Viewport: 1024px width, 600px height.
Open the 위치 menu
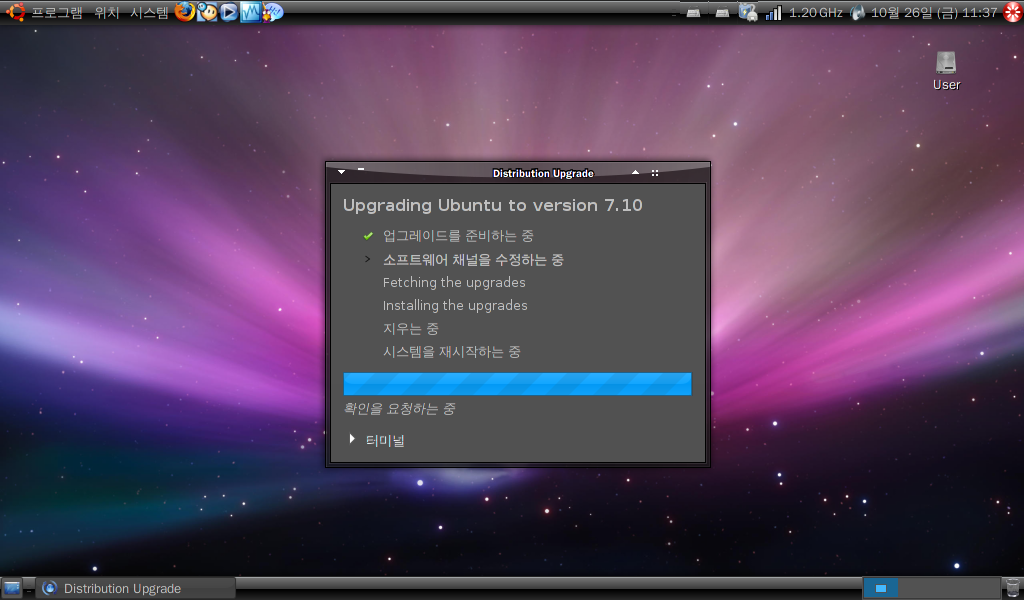point(106,12)
